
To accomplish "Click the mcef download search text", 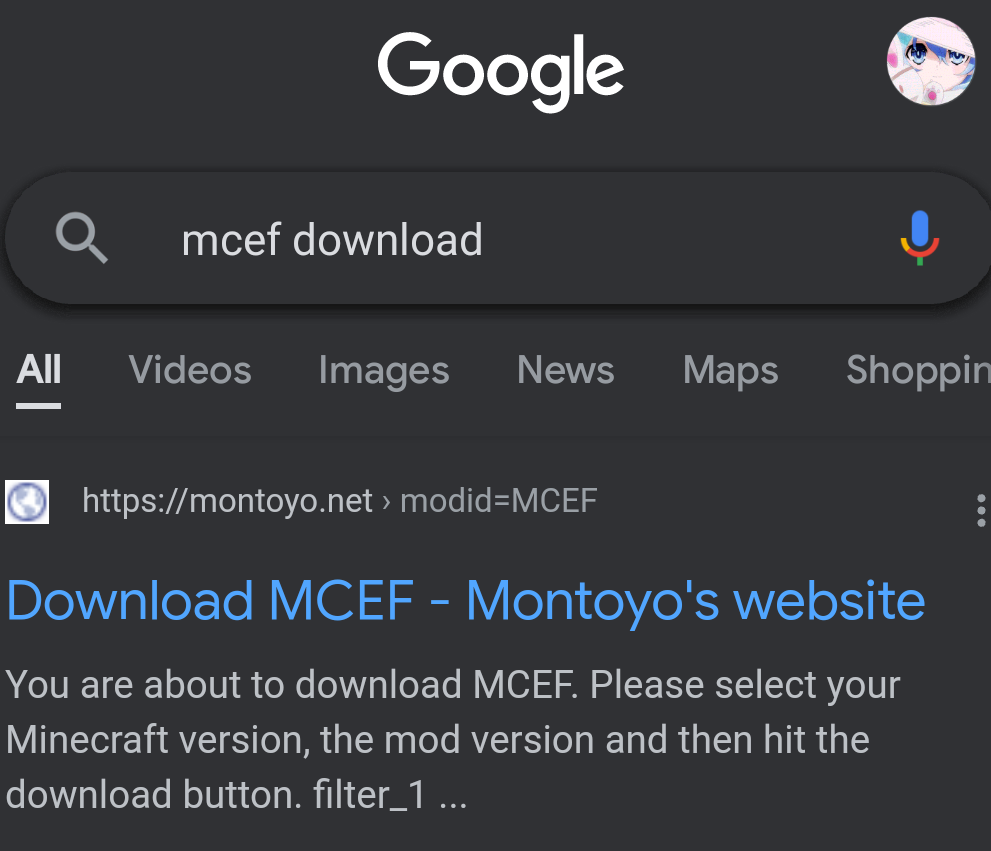I will coord(331,240).
